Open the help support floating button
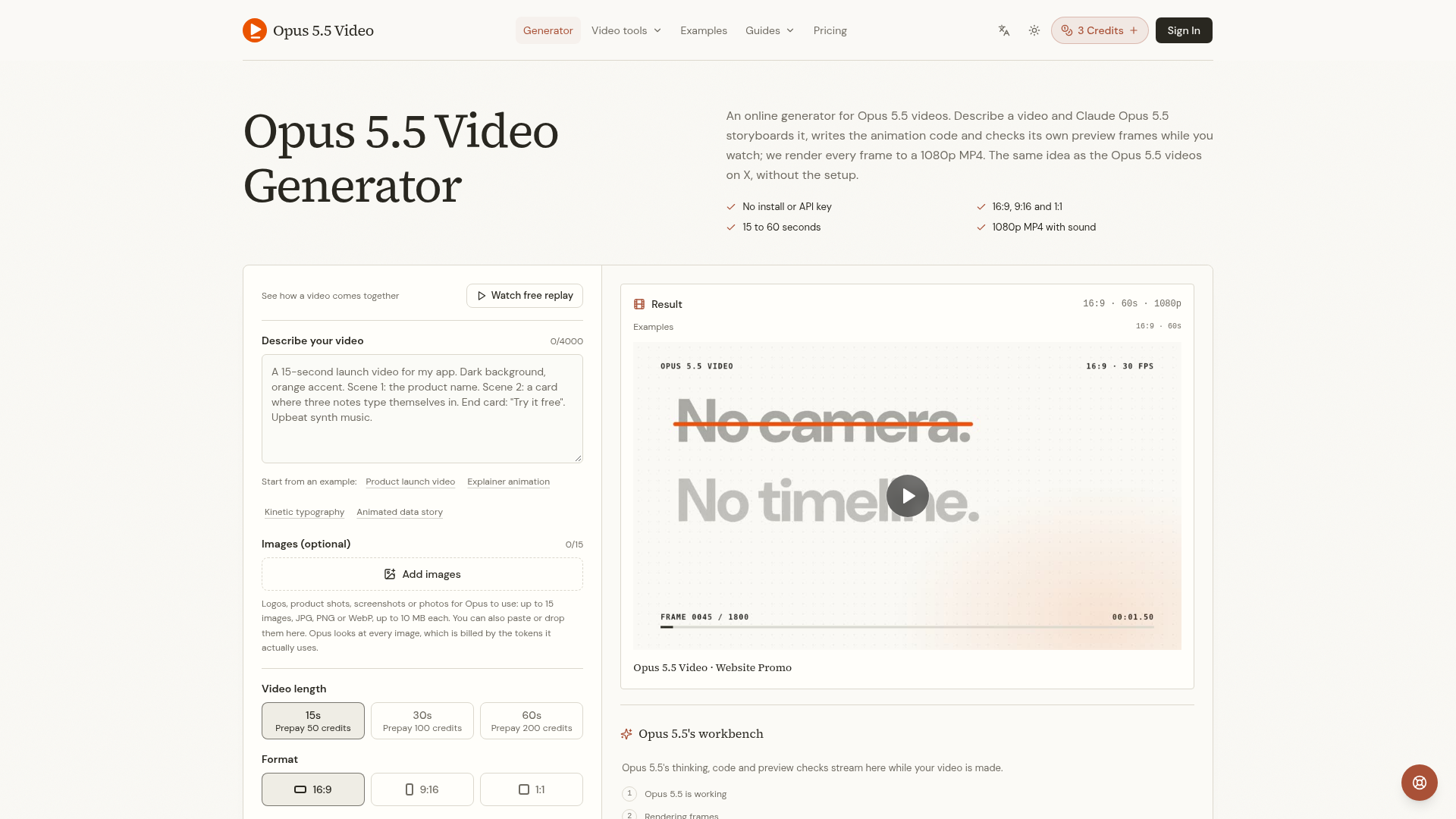1456x819 pixels. 1420,783
